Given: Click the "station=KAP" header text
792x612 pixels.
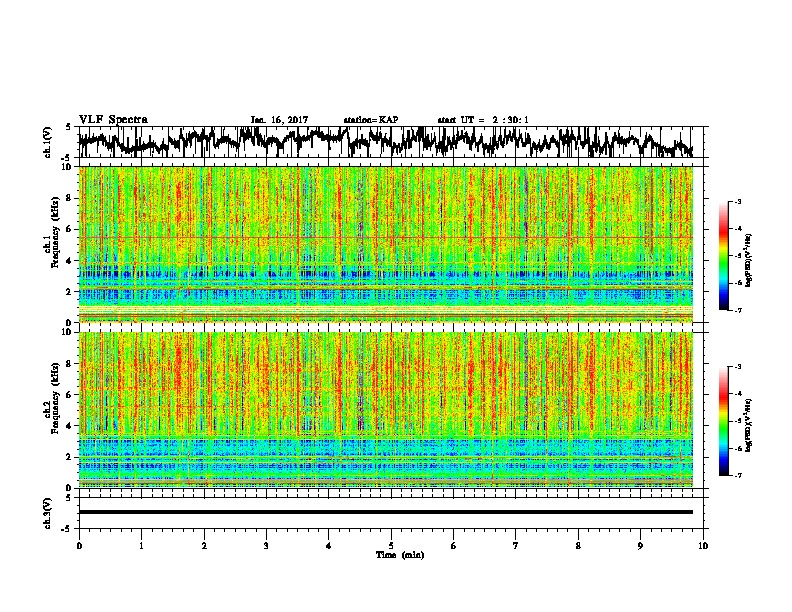Looking at the screenshot, I should (x=371, y=120).
